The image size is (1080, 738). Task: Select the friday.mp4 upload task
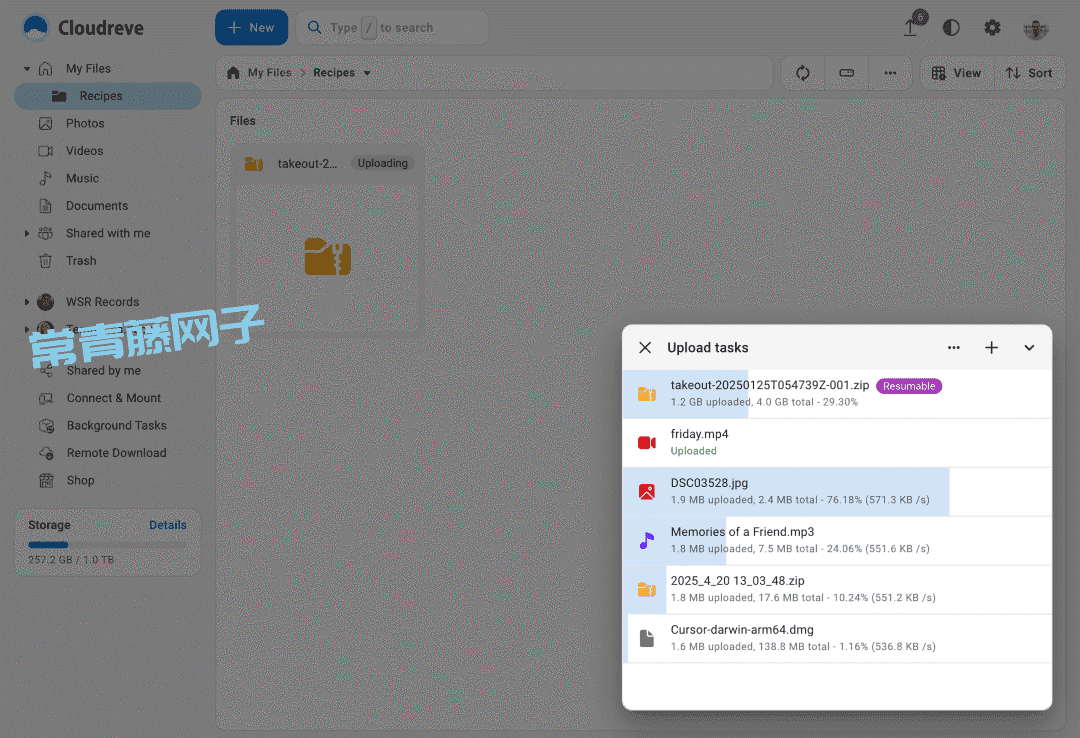837,443
